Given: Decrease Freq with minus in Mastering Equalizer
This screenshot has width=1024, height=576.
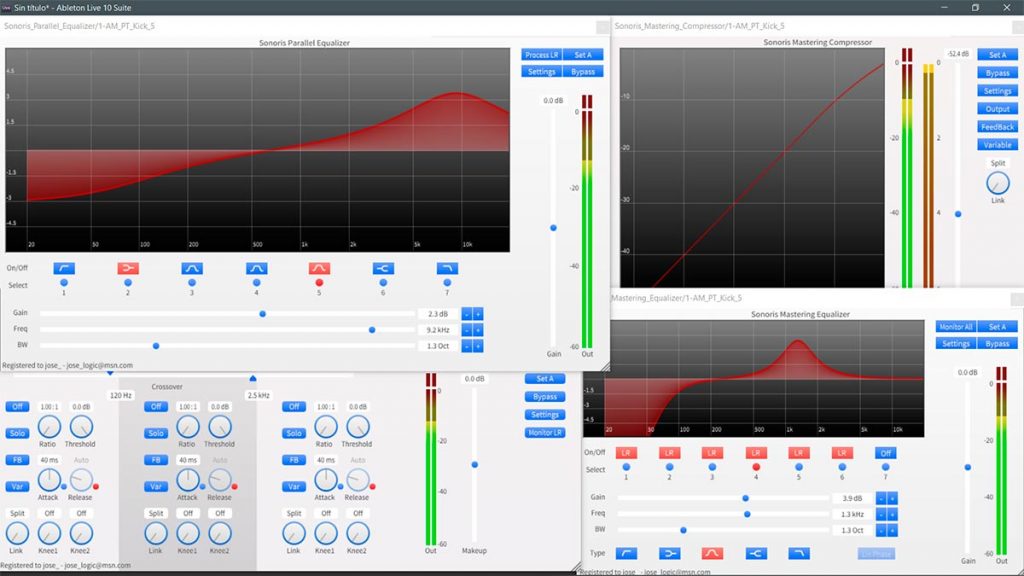Looking at the screenshot, I should tap(881, 514).
